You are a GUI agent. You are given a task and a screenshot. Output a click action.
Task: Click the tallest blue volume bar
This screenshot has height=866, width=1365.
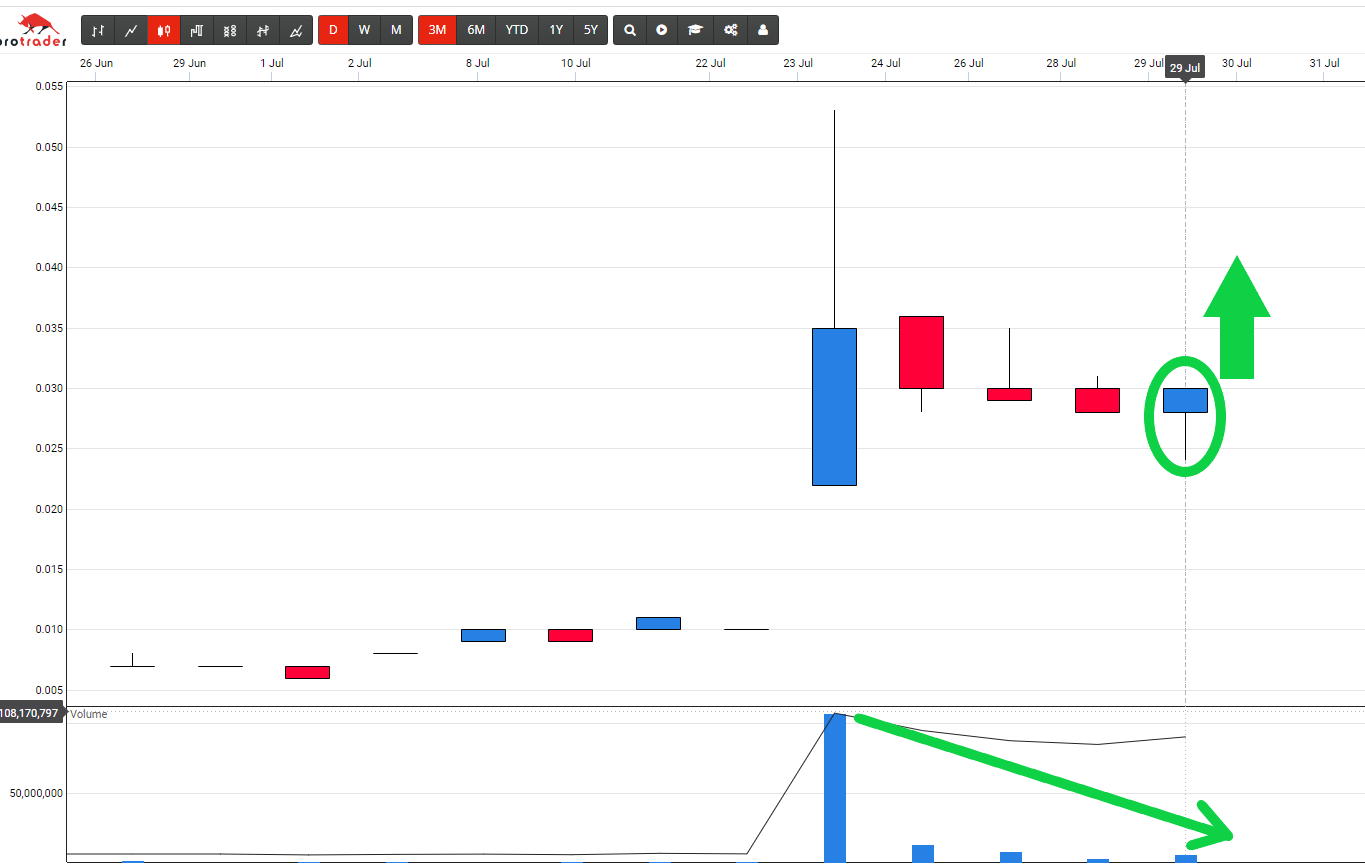coord(834,787)
